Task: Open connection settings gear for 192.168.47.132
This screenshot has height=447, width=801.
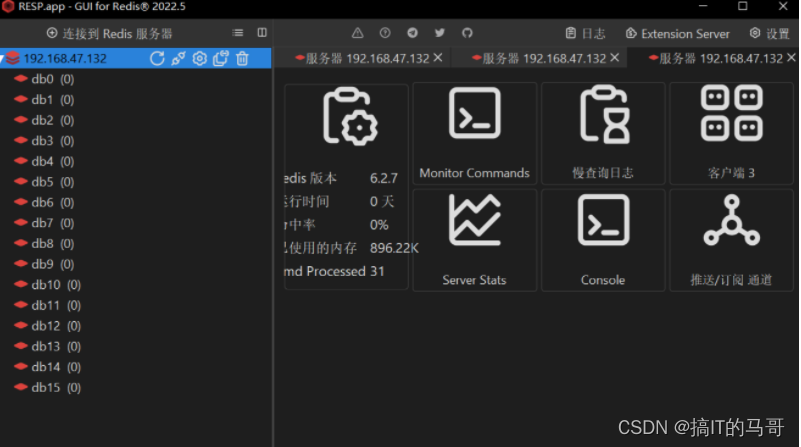Action: coord(200,58)
